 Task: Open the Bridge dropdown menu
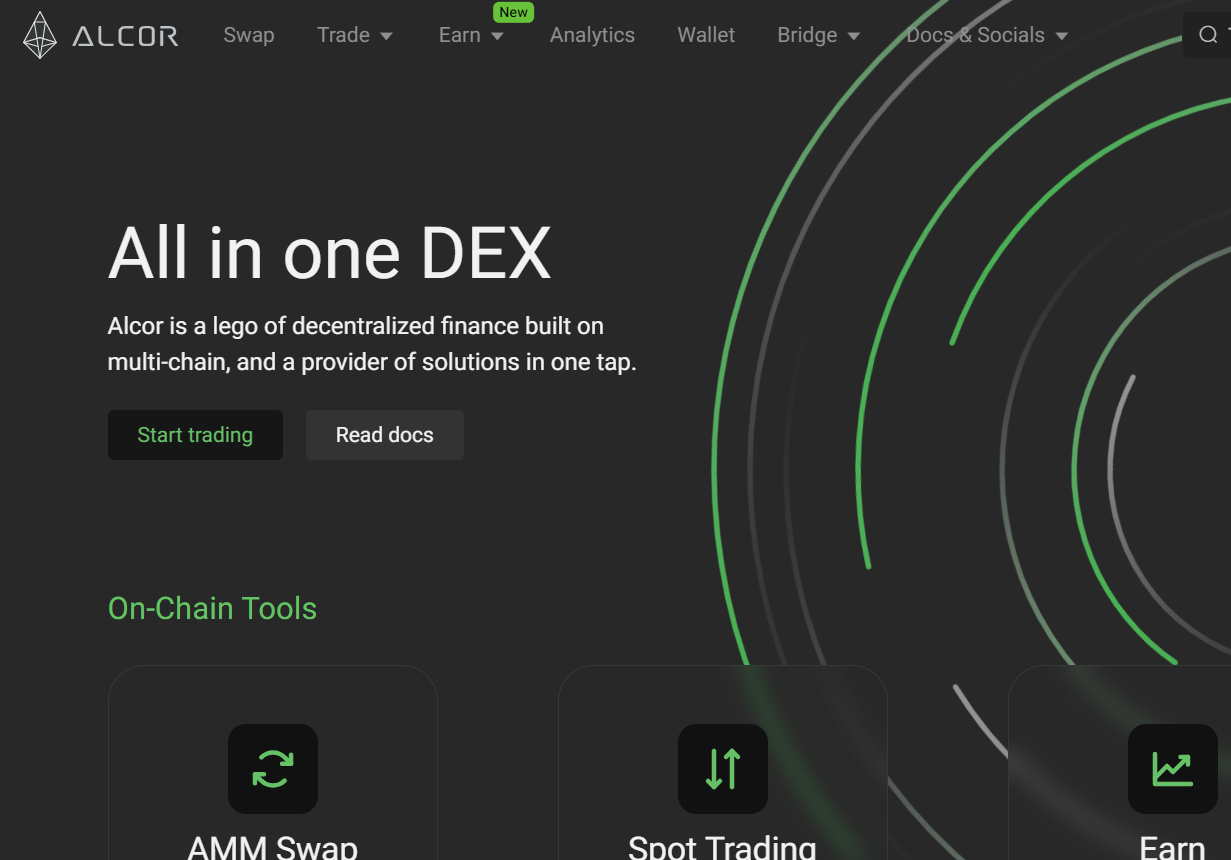click(x=818, y=35)
